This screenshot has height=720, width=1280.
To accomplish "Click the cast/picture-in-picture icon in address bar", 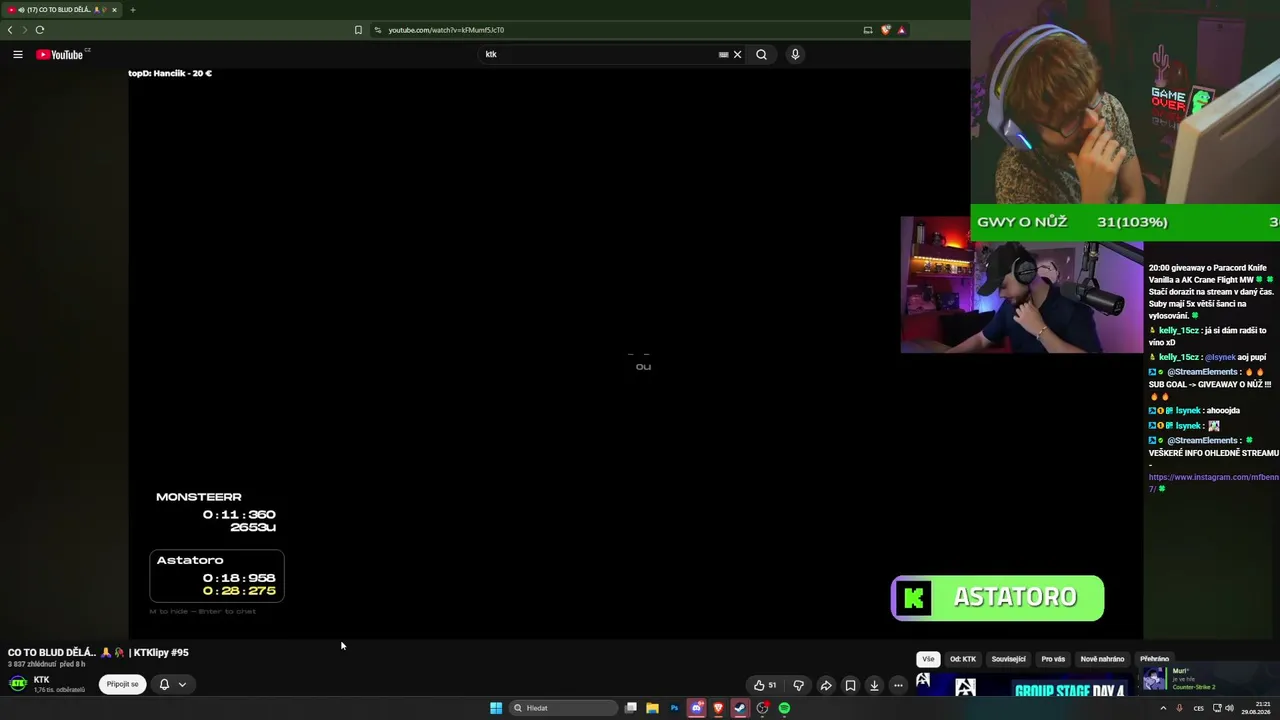I will 868,30.
